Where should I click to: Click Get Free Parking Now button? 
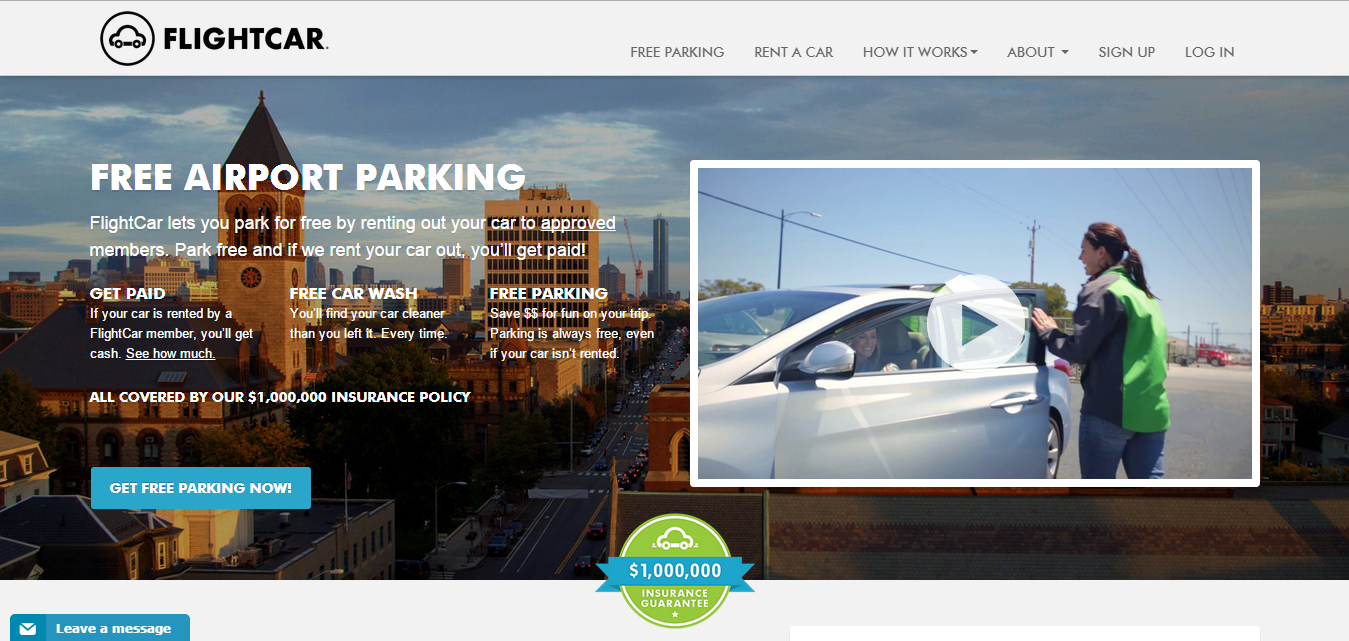201,488
